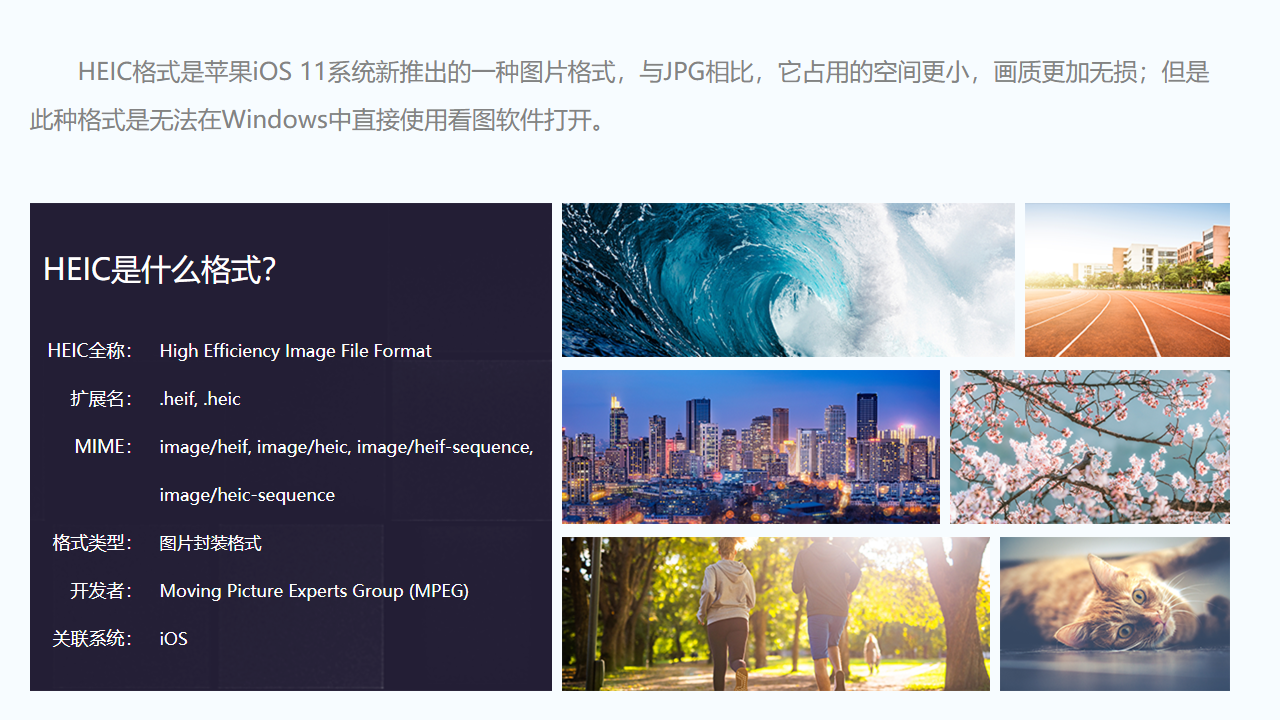The height and width of the screenshot is (720, 1280).
Task: Select the school running track photo
Action: tap(1127, 280)
